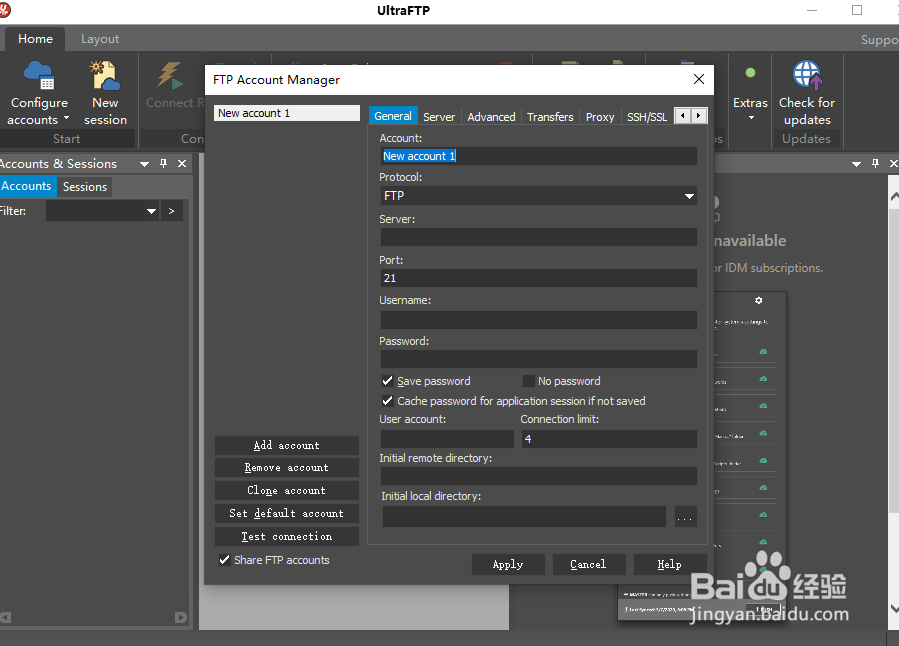This screenshot has width=899, height=646.
Task: Toggle Share FTP accounts checkbox
Action: tap(224, 560)
